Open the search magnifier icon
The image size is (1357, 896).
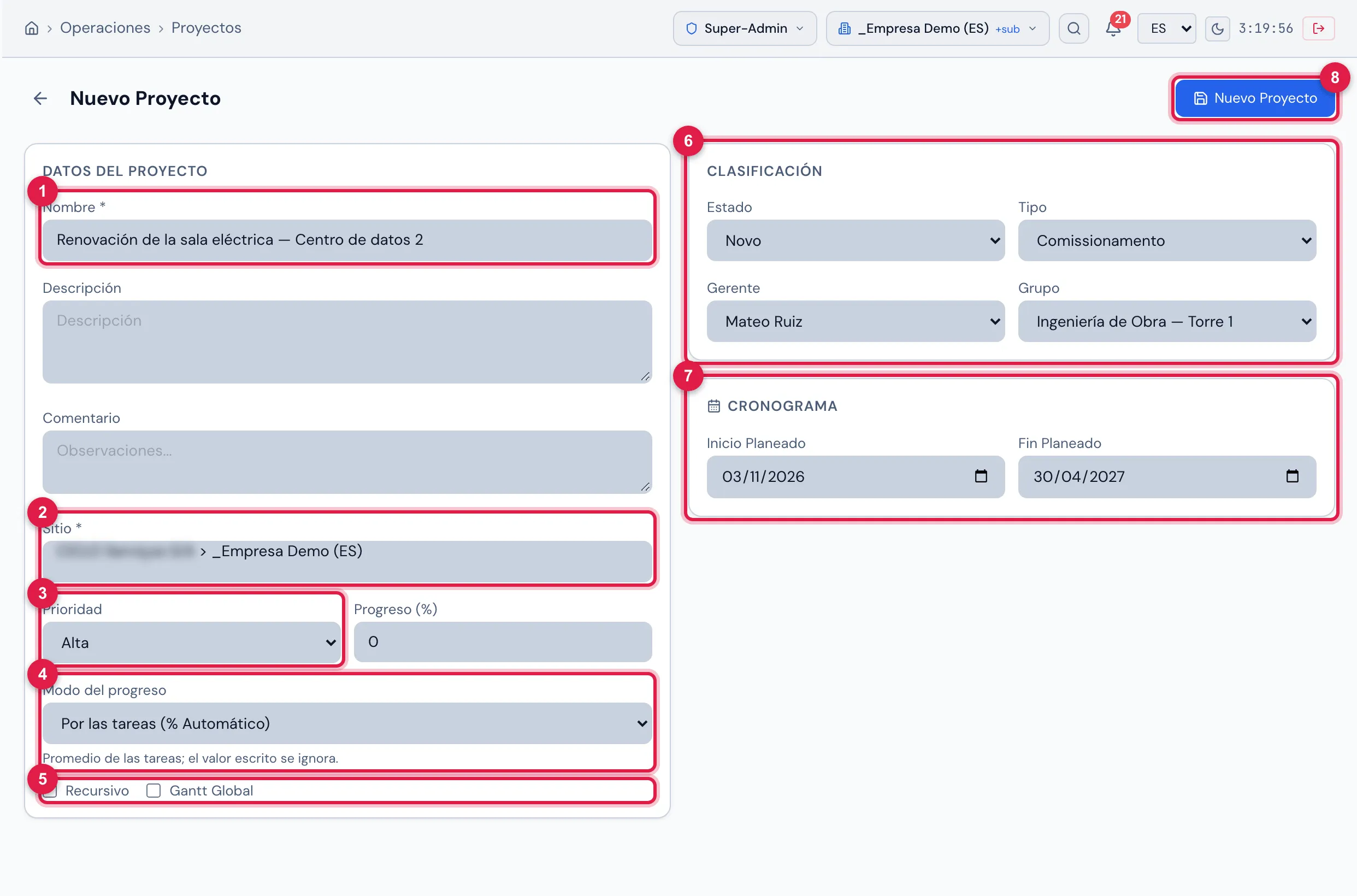[x=1073, y=28]
